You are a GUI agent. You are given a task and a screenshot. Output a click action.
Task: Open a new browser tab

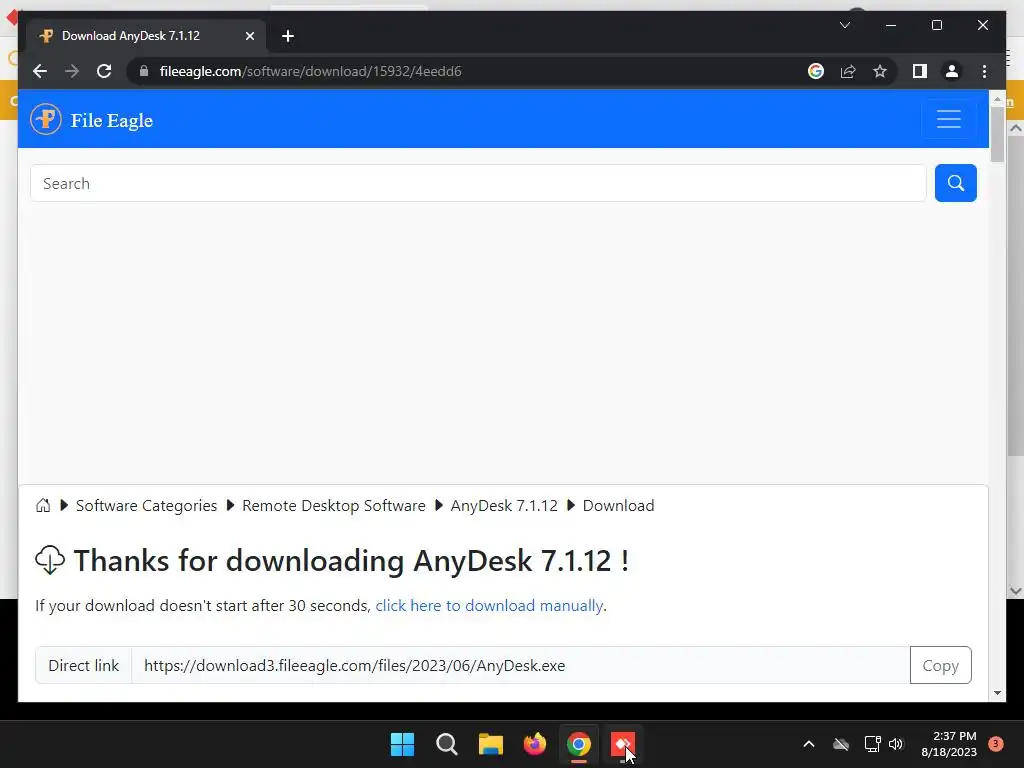288,36
